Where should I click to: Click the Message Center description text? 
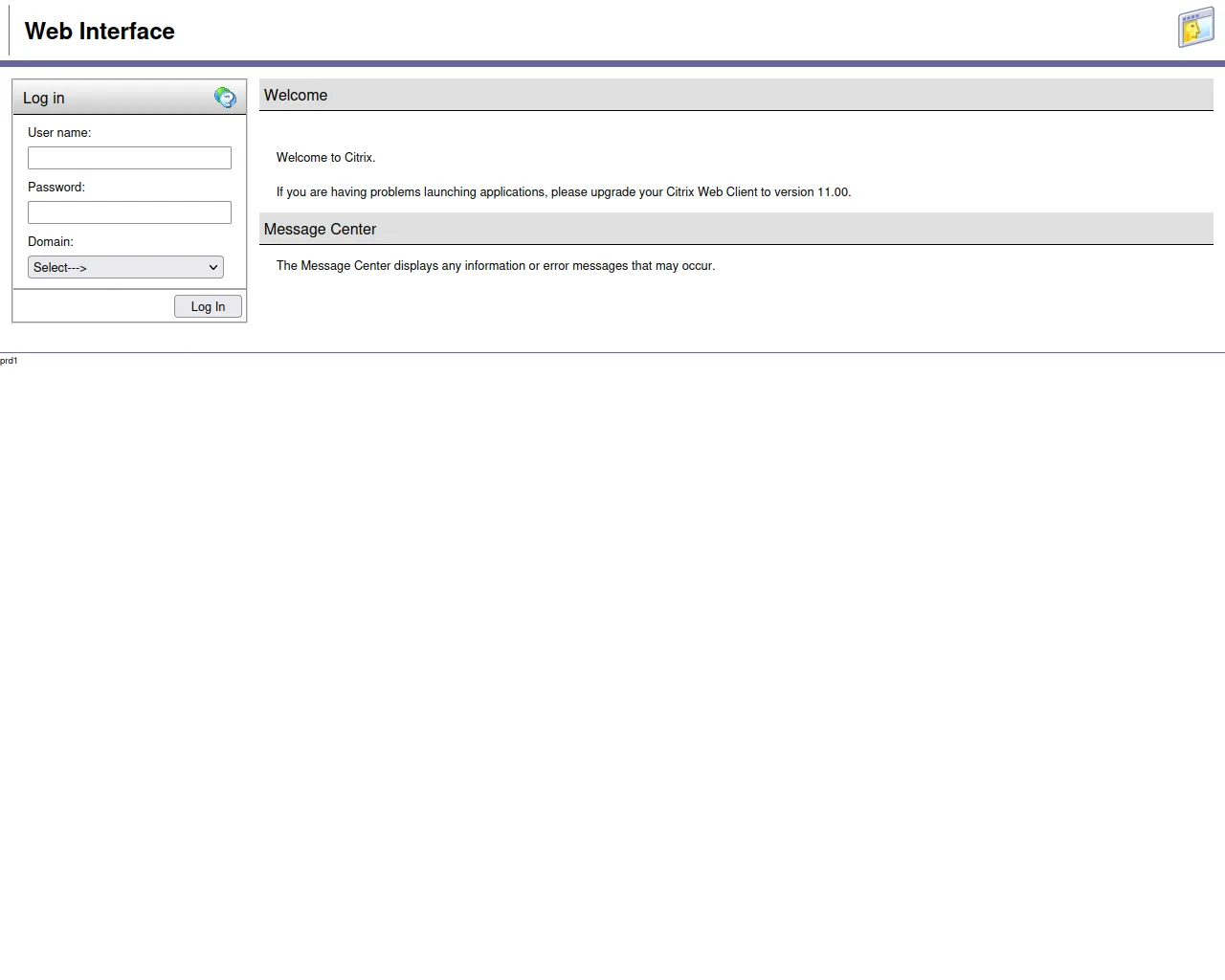(496, 266)
